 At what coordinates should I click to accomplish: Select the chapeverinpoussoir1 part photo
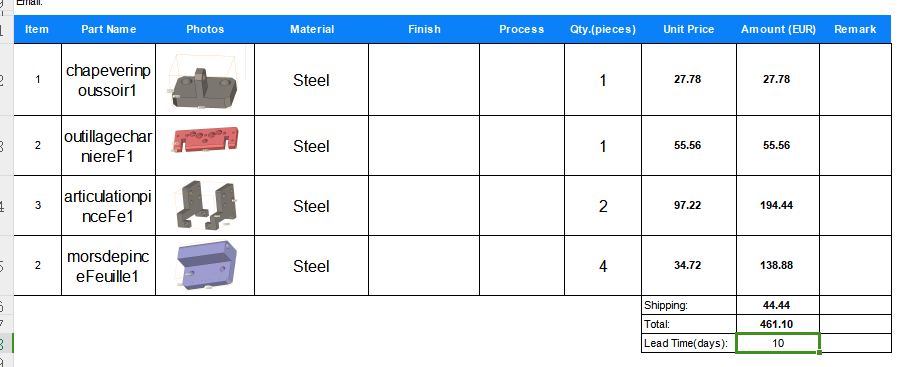(205, 79)
